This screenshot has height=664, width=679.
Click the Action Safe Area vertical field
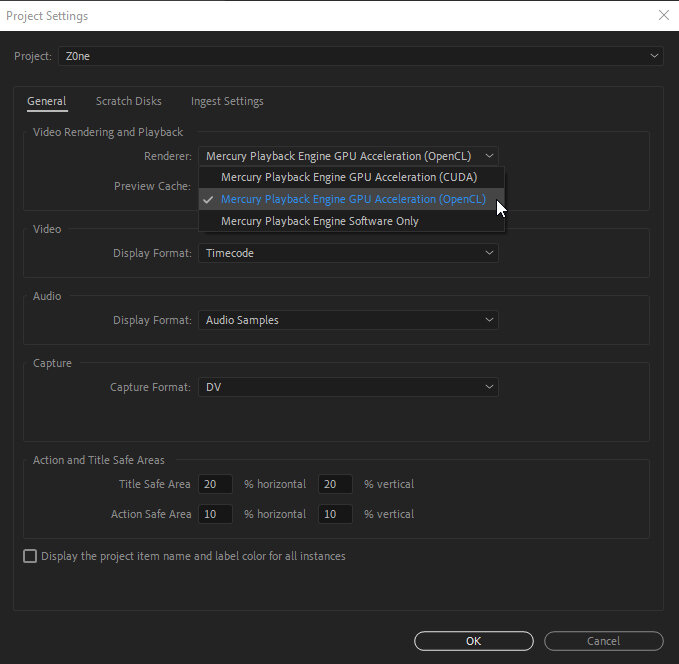coord(335,514)
